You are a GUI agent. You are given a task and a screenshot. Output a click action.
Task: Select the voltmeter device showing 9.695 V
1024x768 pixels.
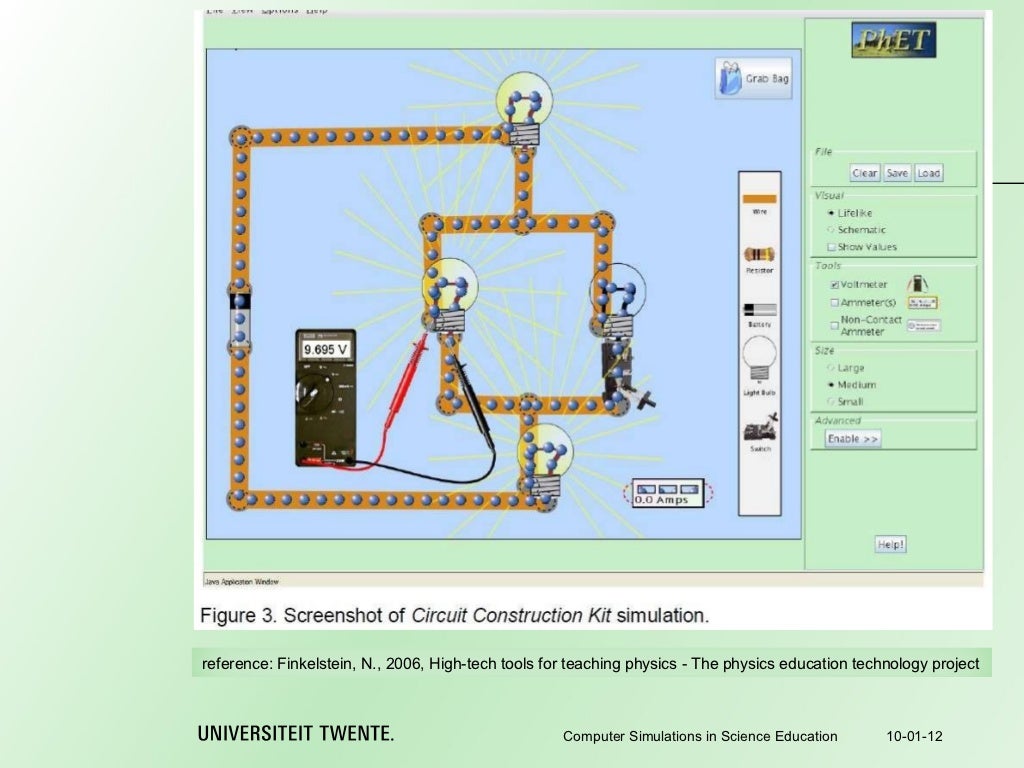click(326, 398)
